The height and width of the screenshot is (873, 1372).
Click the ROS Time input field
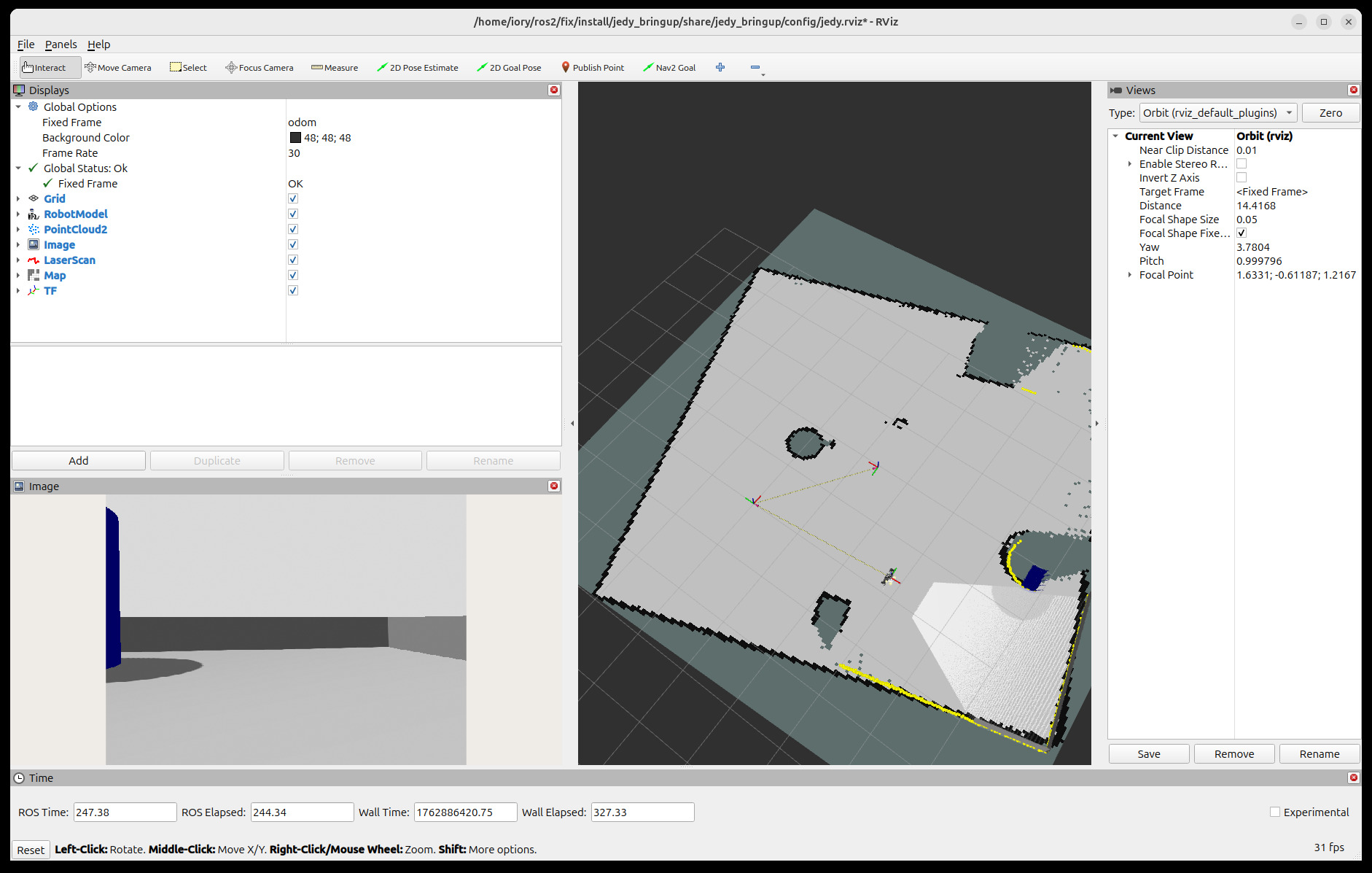tap(125, 812)
